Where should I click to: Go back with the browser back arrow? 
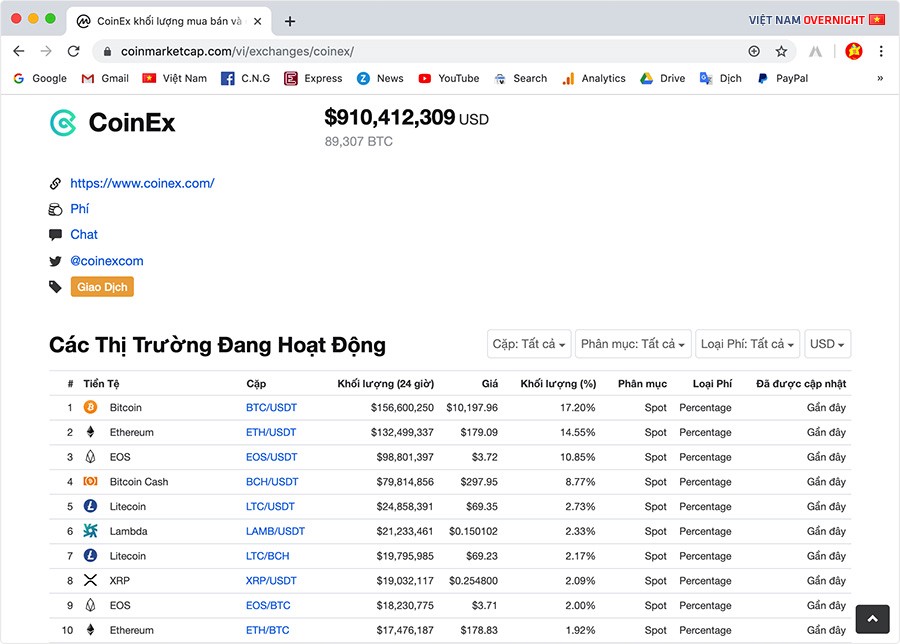(x=19, y=51)
